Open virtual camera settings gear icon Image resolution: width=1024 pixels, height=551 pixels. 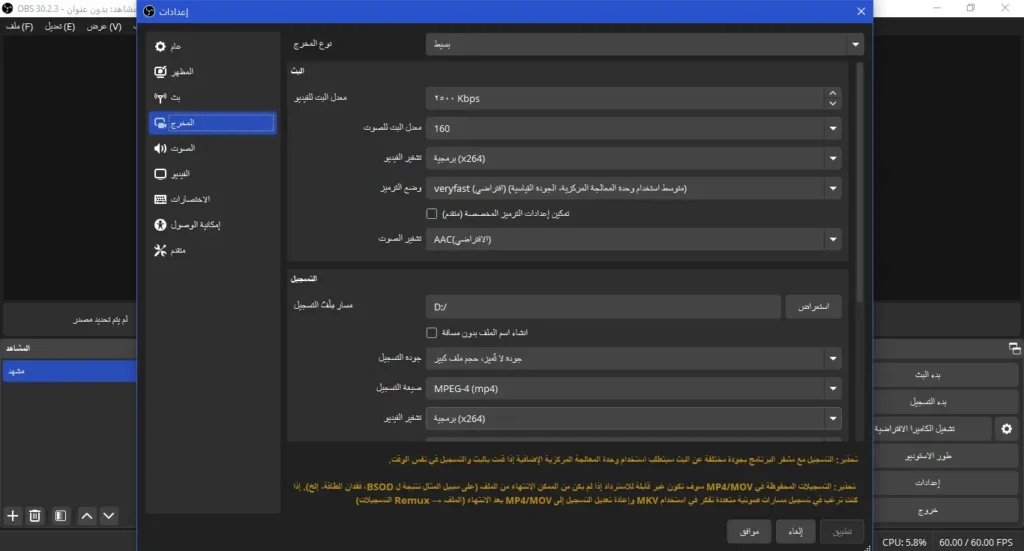1006,429
